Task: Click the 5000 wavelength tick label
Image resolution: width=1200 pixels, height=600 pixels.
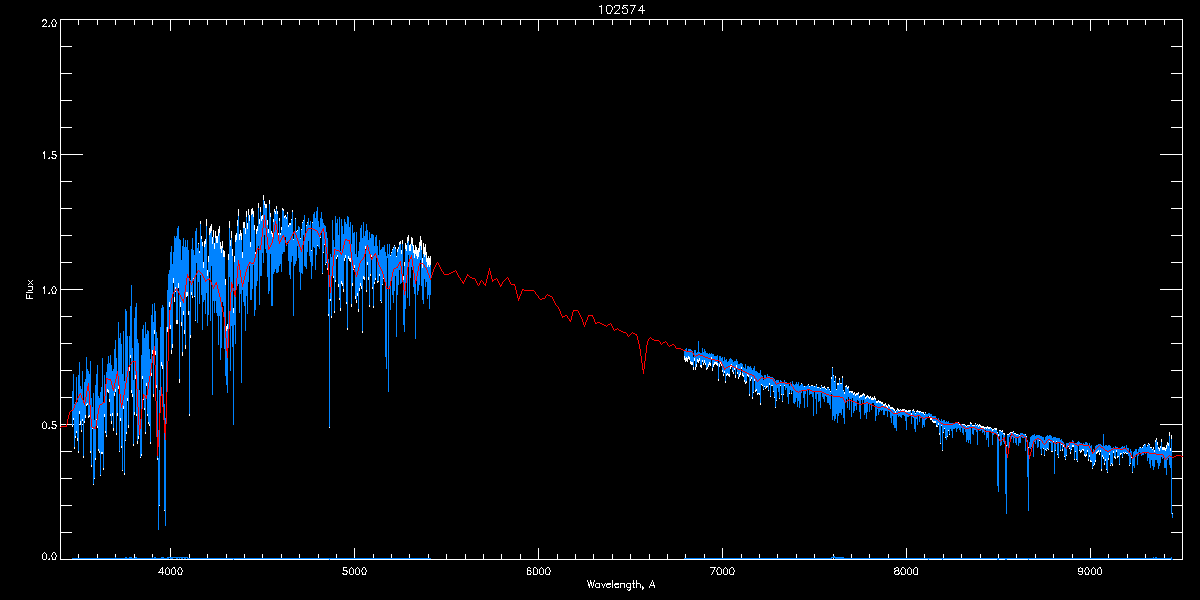Action: tap(355, 572)
